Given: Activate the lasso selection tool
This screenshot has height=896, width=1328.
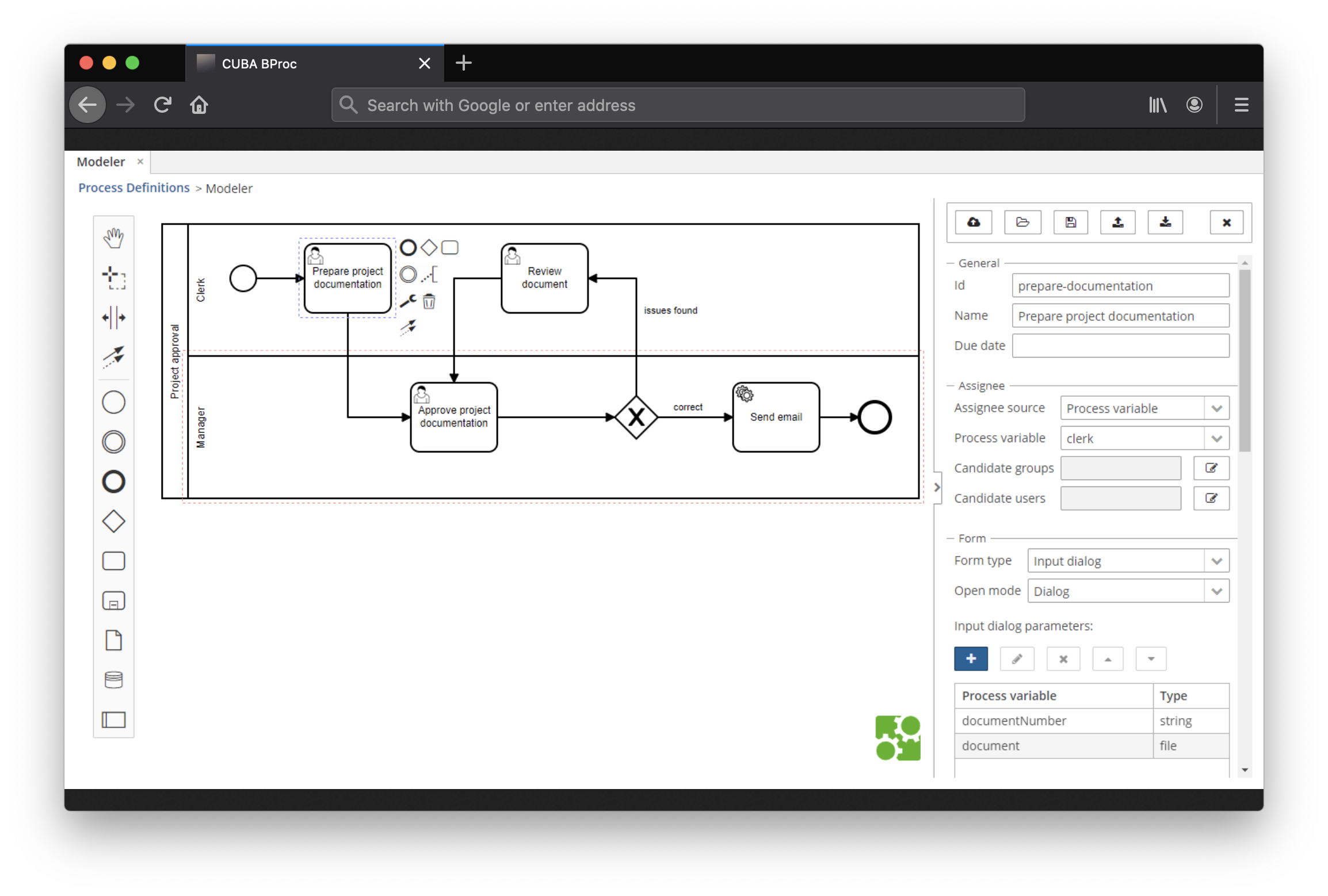Looking at the screenshot, I should 113,278.
